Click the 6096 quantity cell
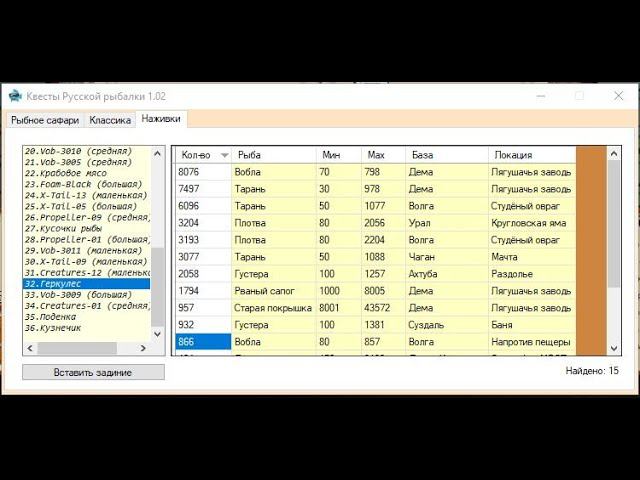 203,206
